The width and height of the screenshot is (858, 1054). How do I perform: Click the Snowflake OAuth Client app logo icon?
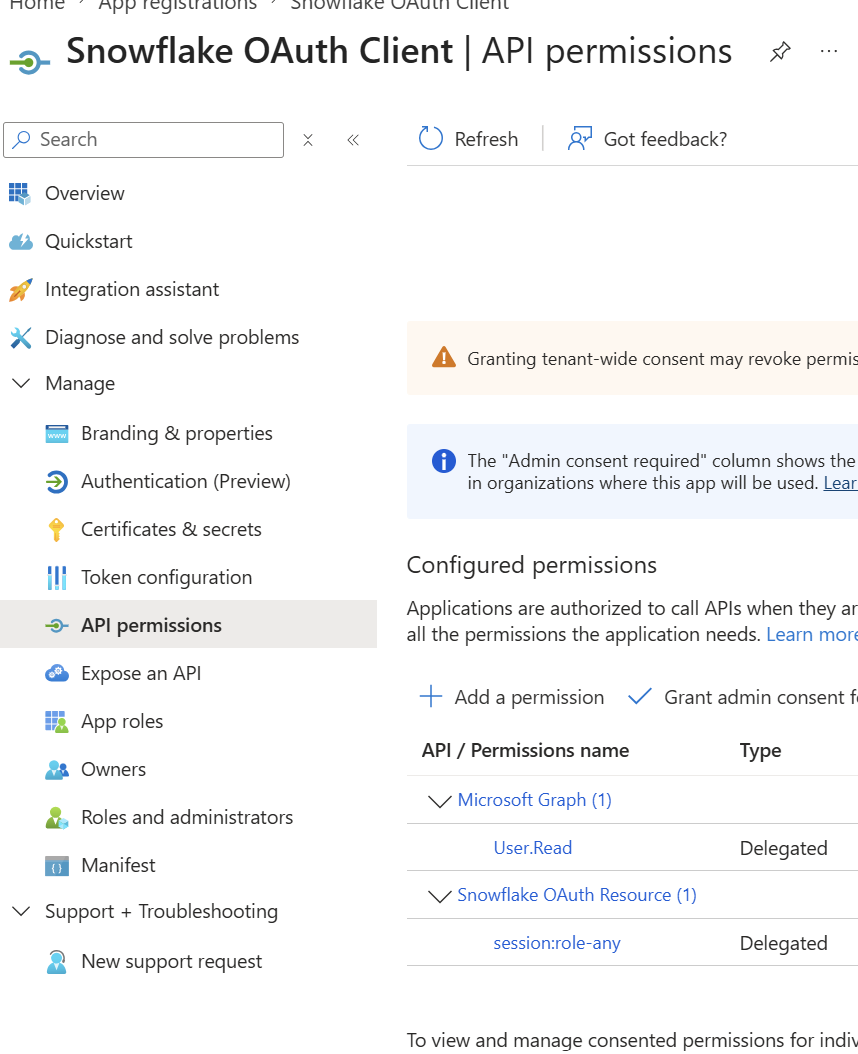pos(30,63)
